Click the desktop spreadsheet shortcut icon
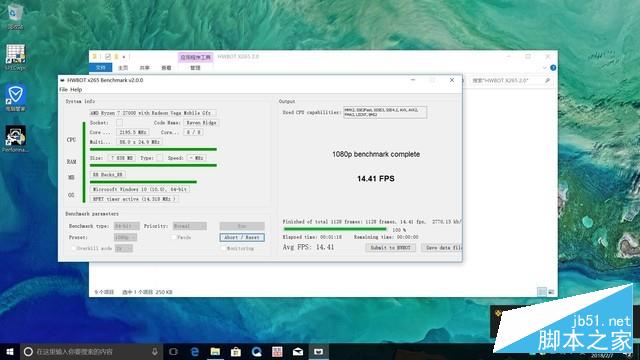The image size is (640, 360). tap(16, 57)
